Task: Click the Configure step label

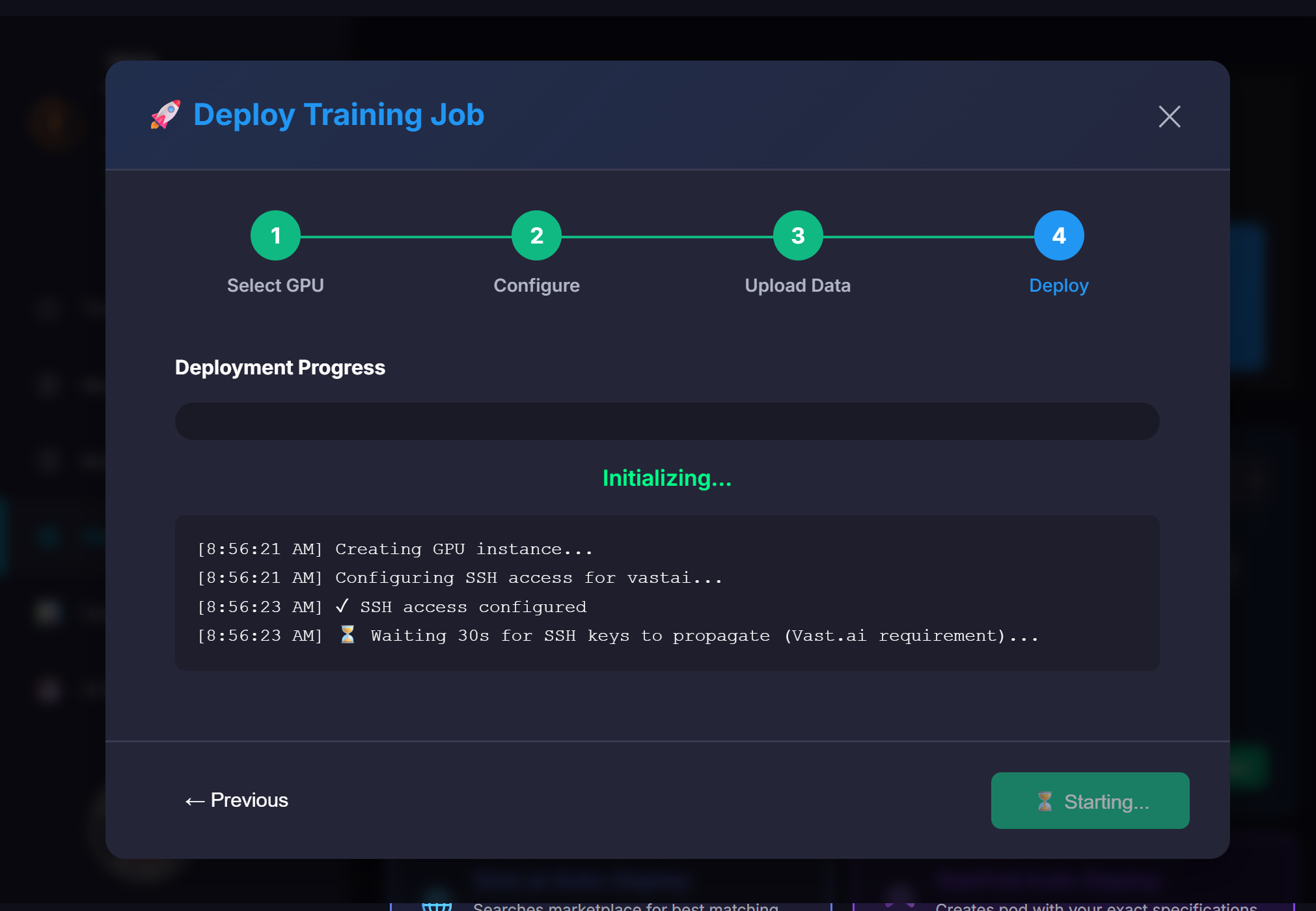Action: [536, 285]
